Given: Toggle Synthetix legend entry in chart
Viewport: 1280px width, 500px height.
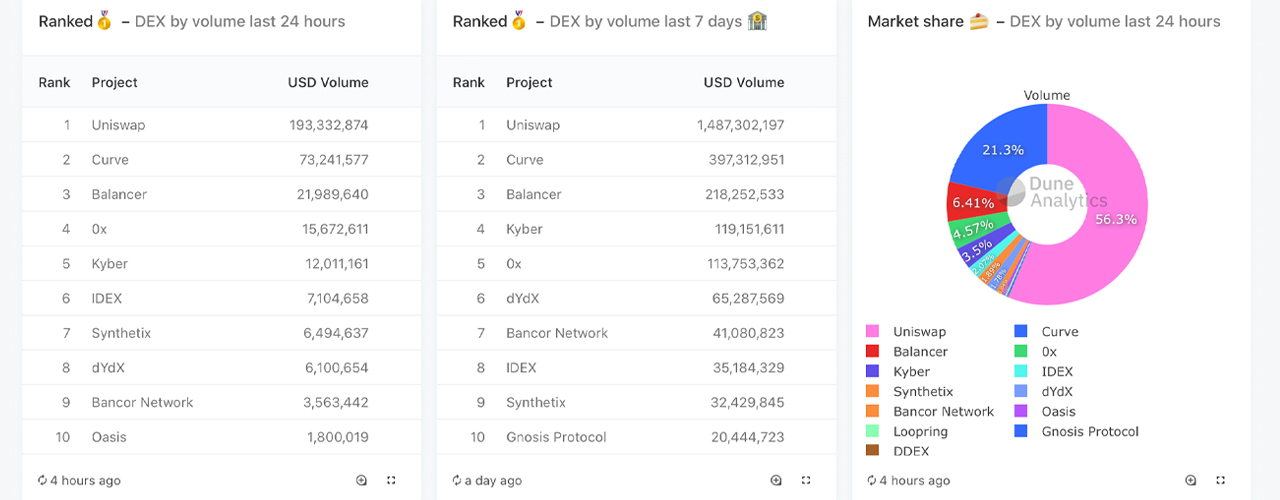Looking at the screenshot, I should (x=909, y=391).
